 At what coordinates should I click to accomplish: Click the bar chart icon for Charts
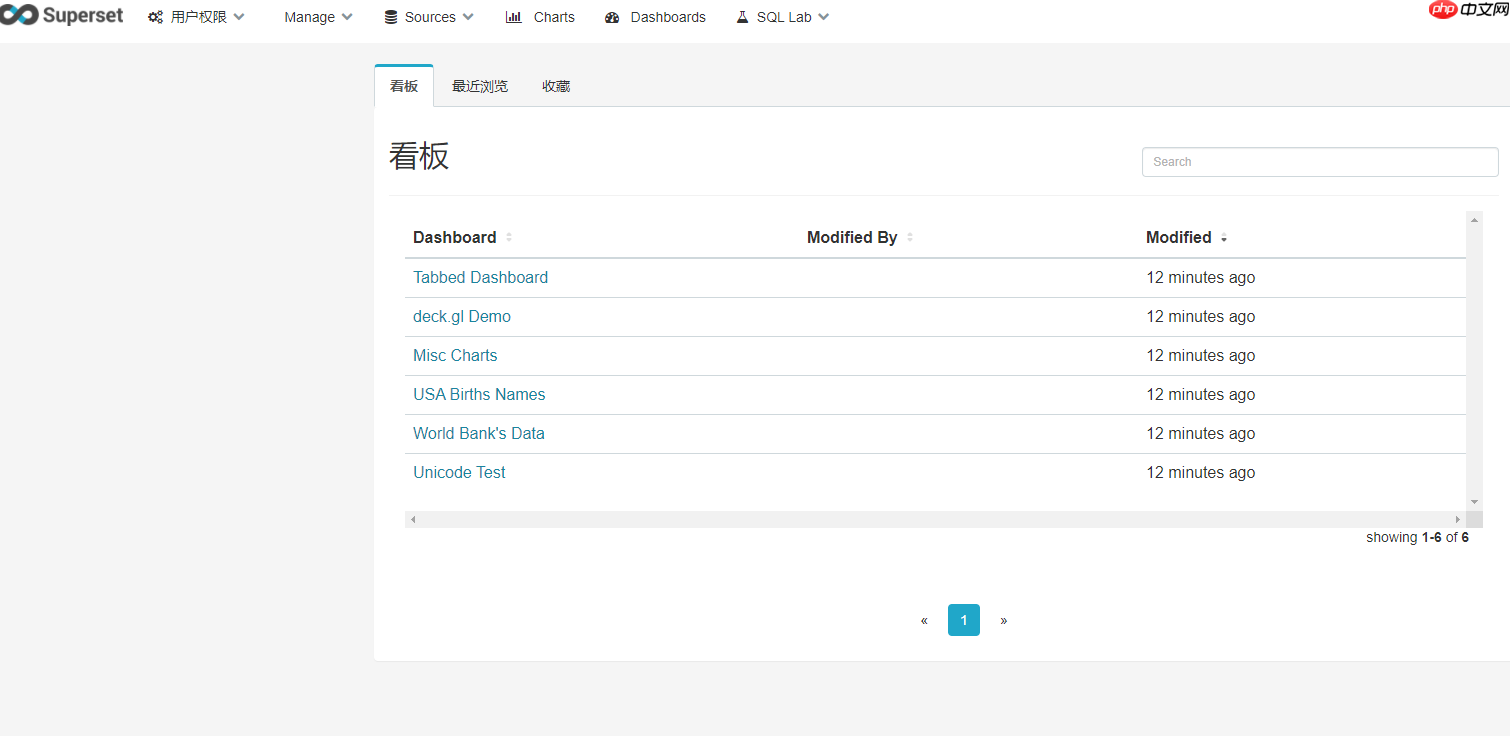pyautogui.click(x=514, y=17)
